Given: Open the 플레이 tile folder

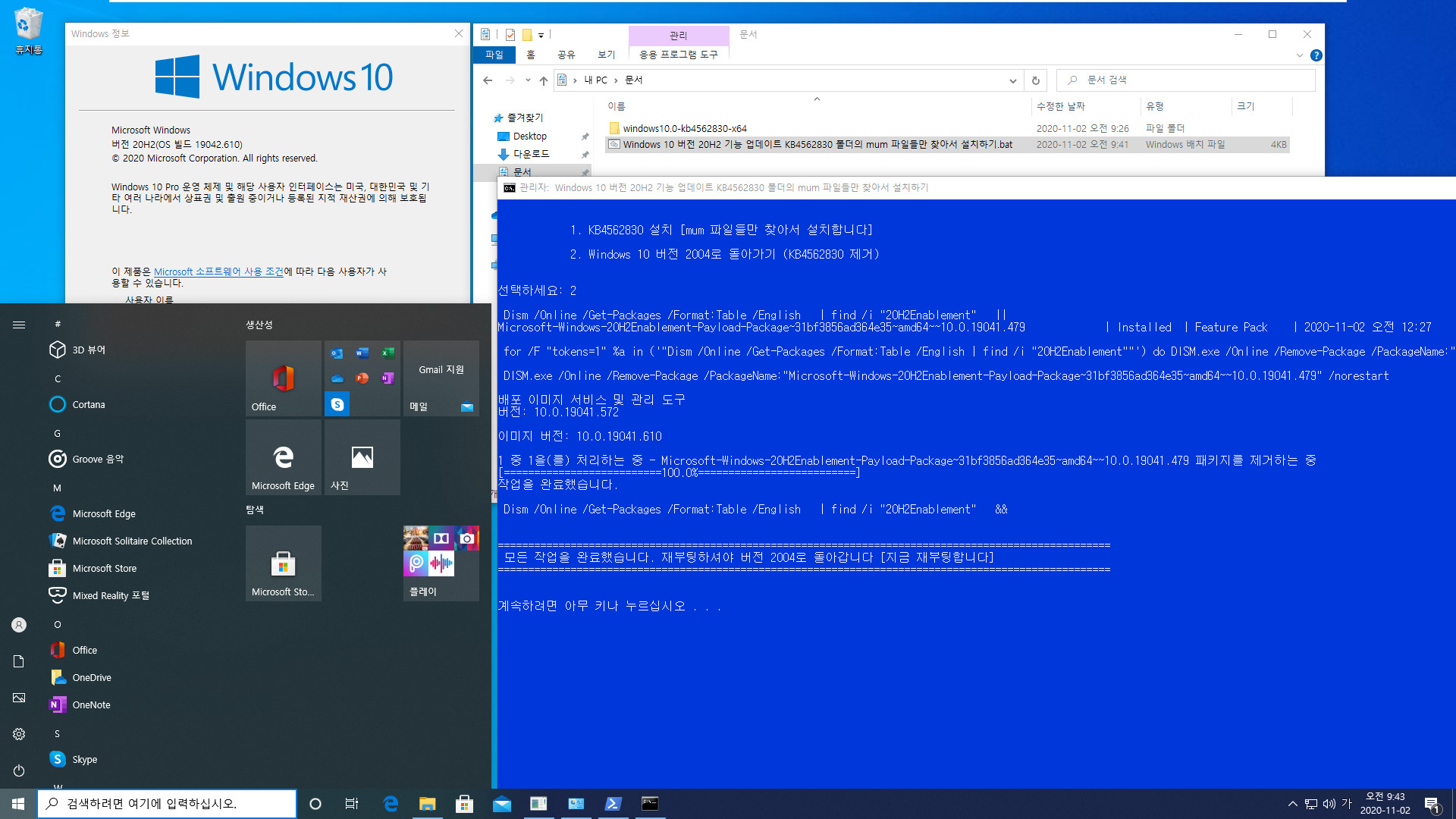Looking at the screenshot, I should (441, 563).
